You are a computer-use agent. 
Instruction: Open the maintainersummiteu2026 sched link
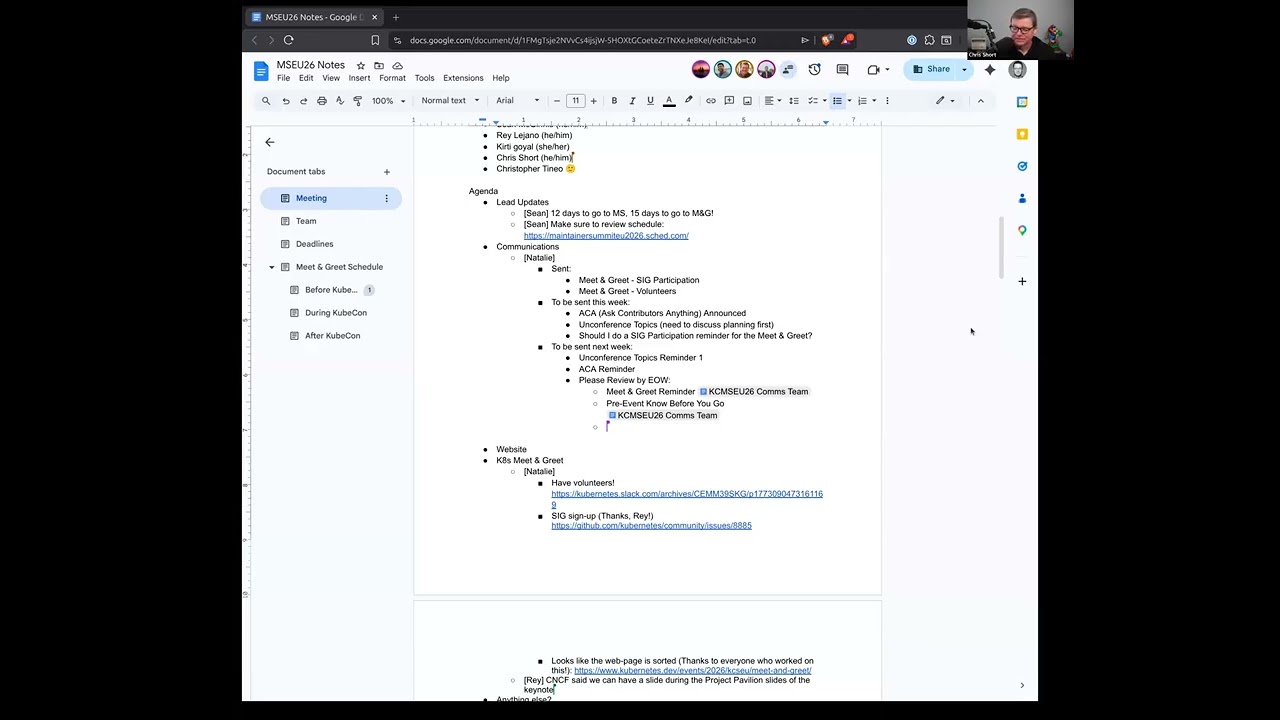pyautogui.click(x=606, y=236)
